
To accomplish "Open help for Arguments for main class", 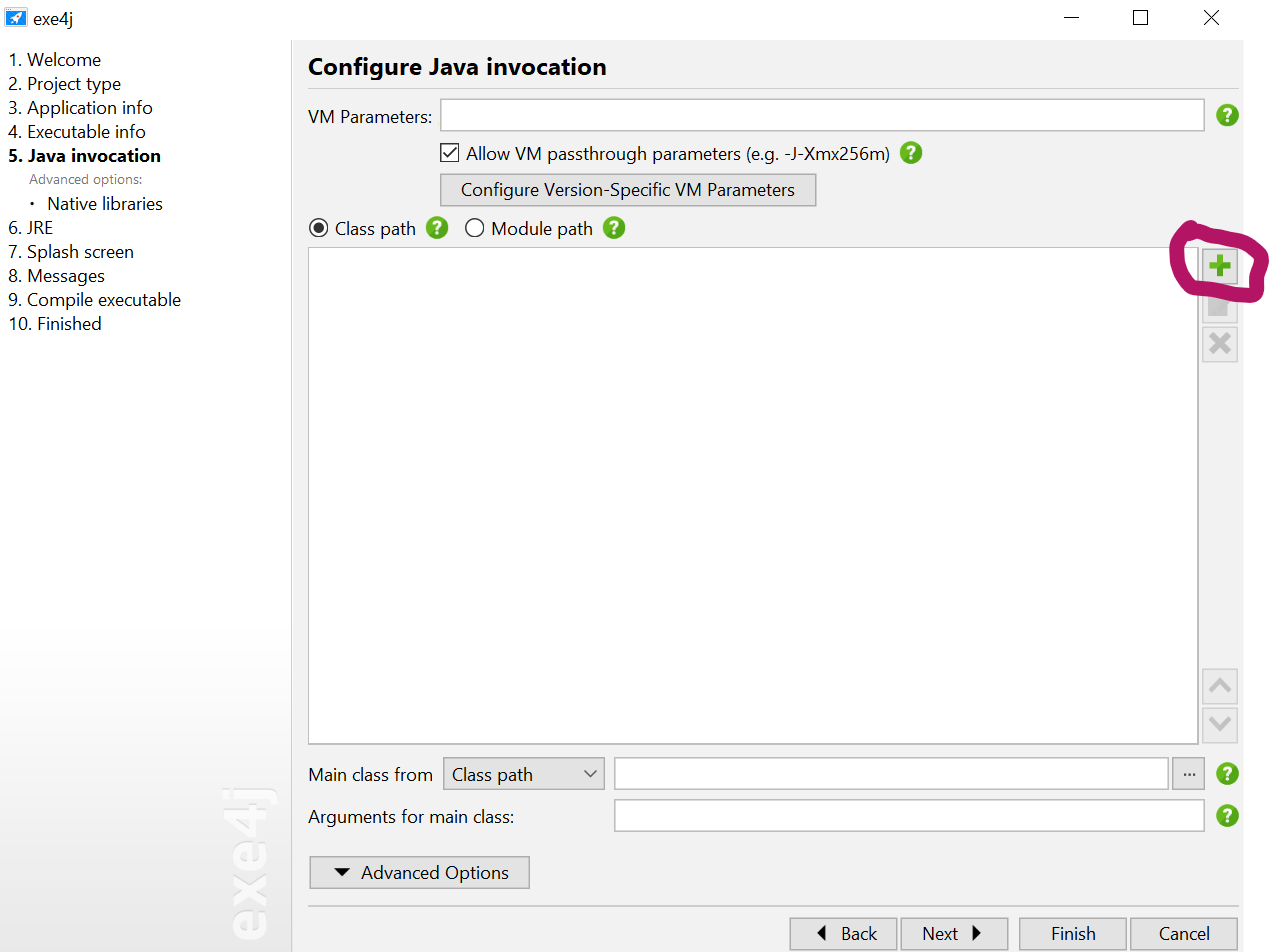I will [x=1227, y=816].
